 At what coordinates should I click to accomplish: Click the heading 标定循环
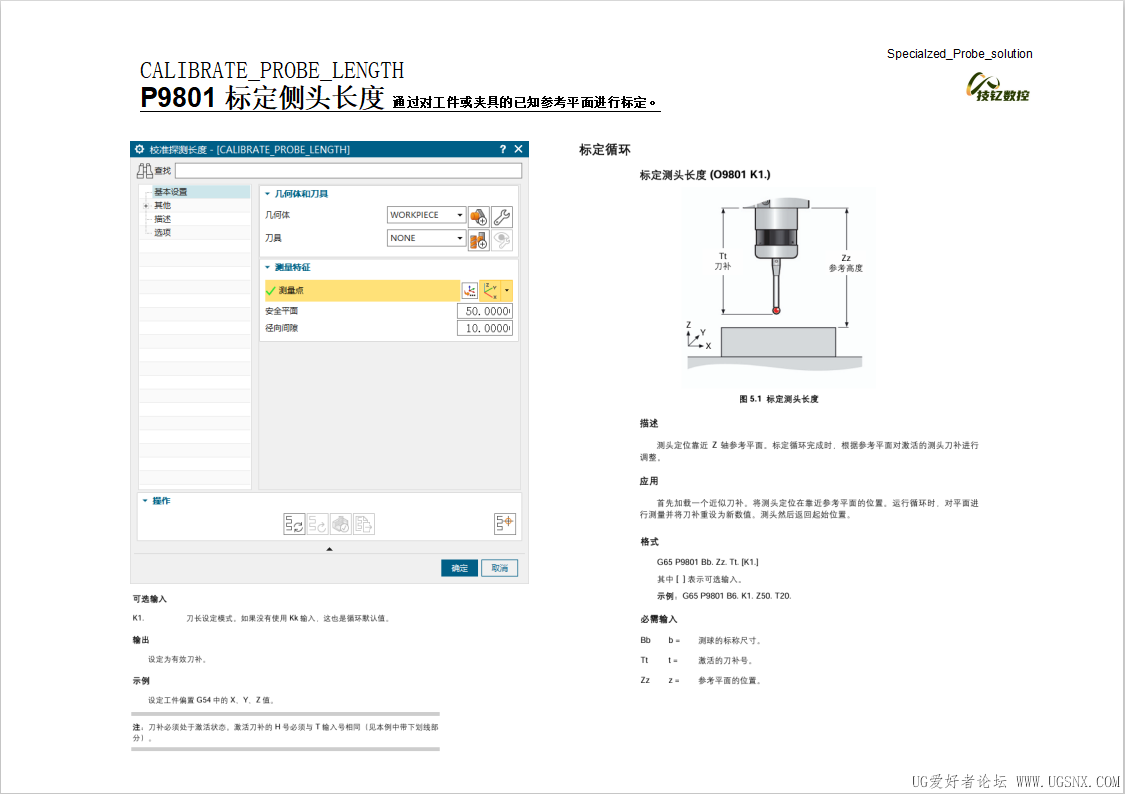point(605,150)
